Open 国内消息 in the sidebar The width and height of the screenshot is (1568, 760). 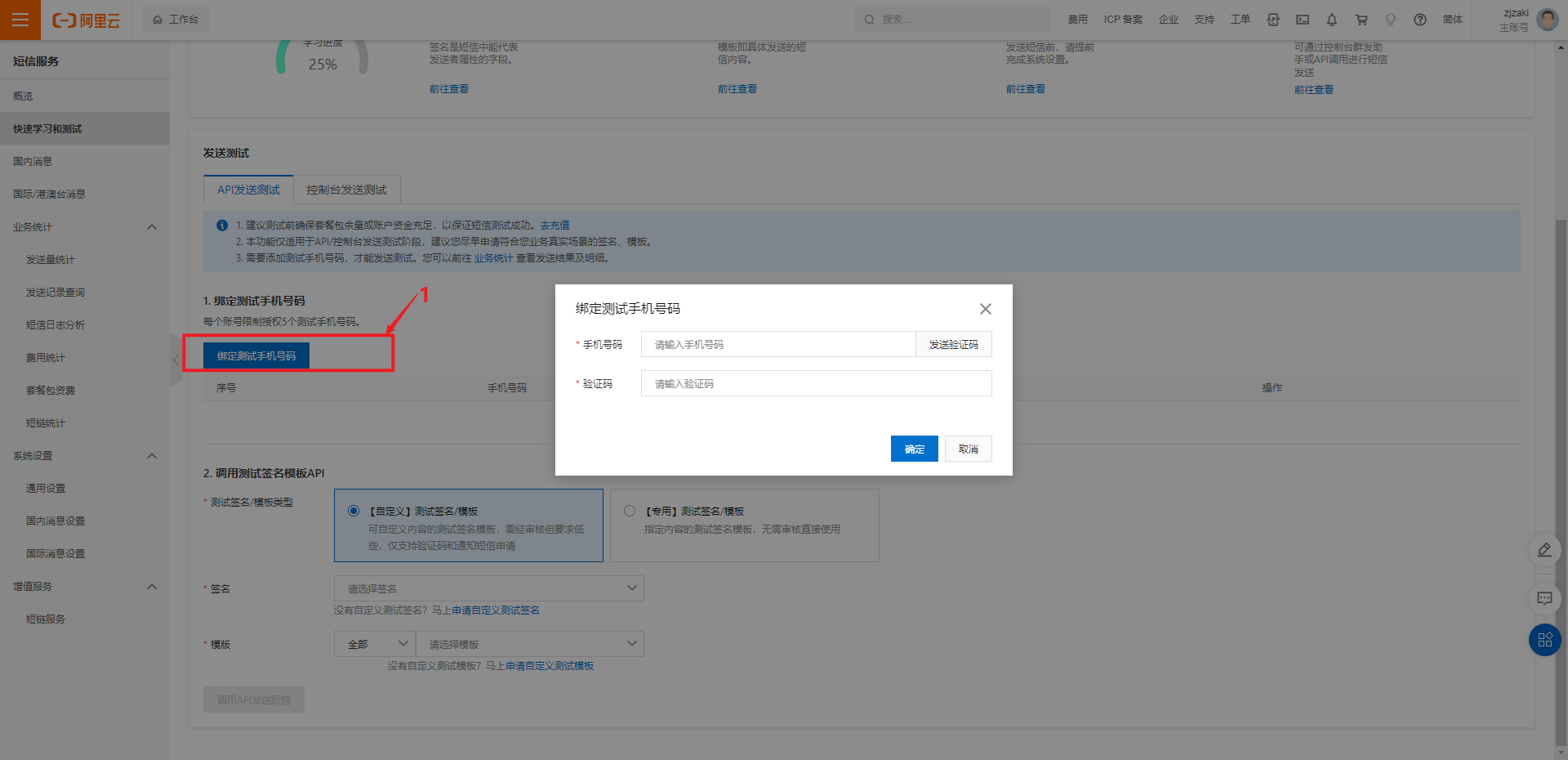tap(33, 162)
